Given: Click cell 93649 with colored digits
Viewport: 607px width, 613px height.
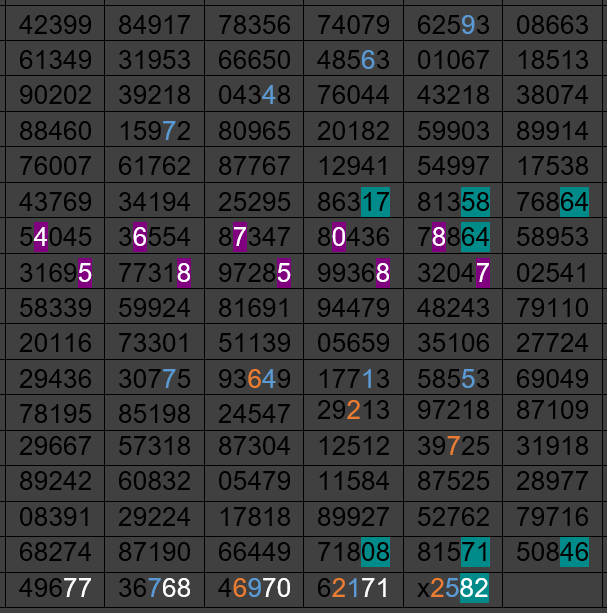Looking at the screenshot, I should 254,379.
